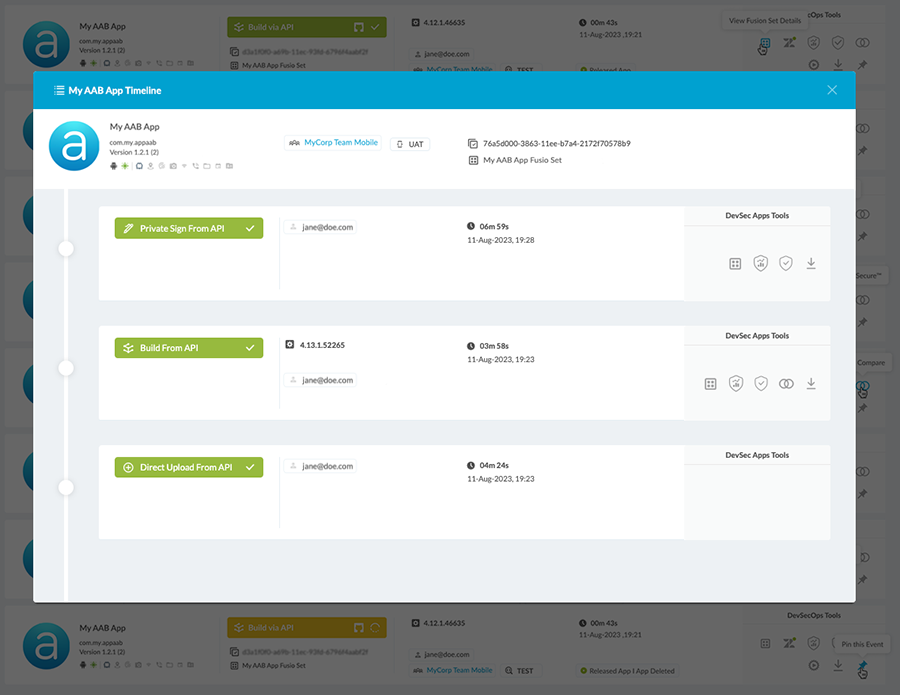Open Fusion Set details in Private Sign row
This screenshot has width=900, height=695.
pyautogui.click(x=735, y=264)
